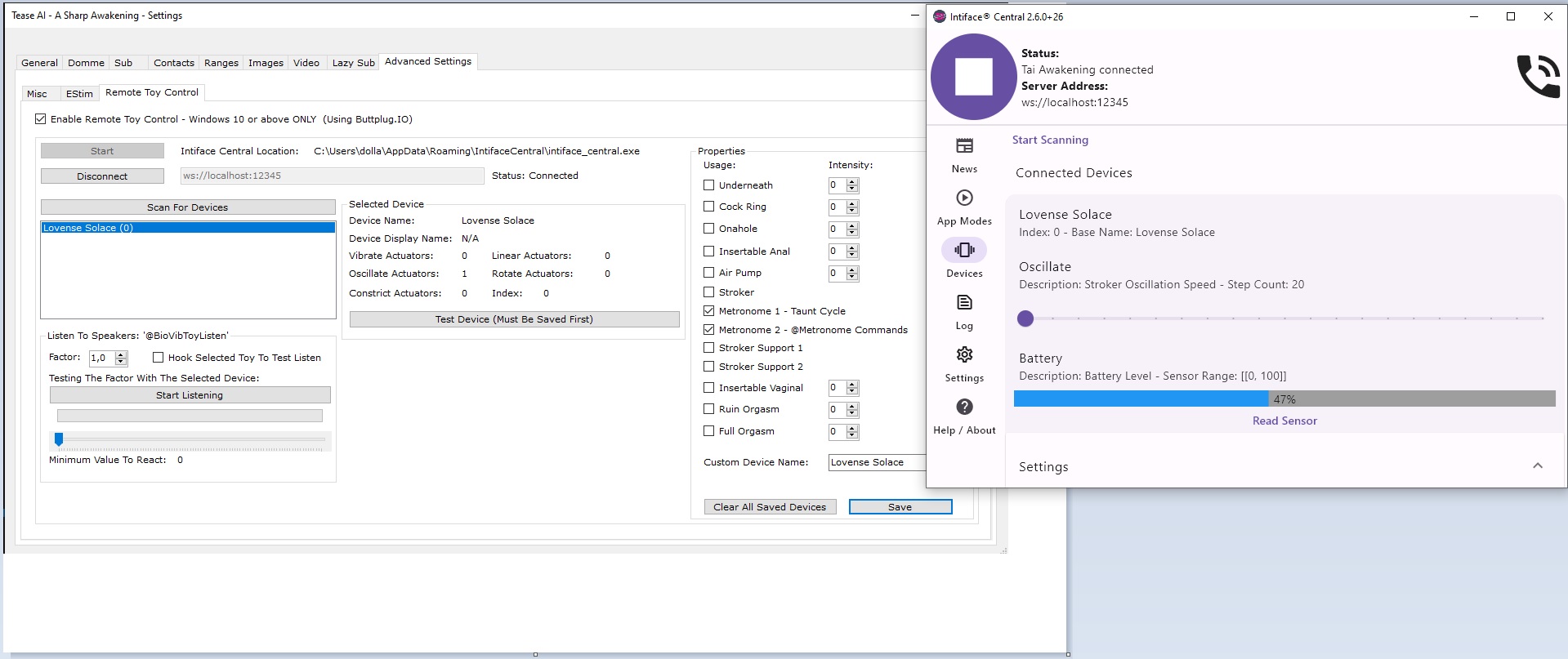Click the Factor value spinner
This screenshot has width=1568, height=659.
click(108, 358)
